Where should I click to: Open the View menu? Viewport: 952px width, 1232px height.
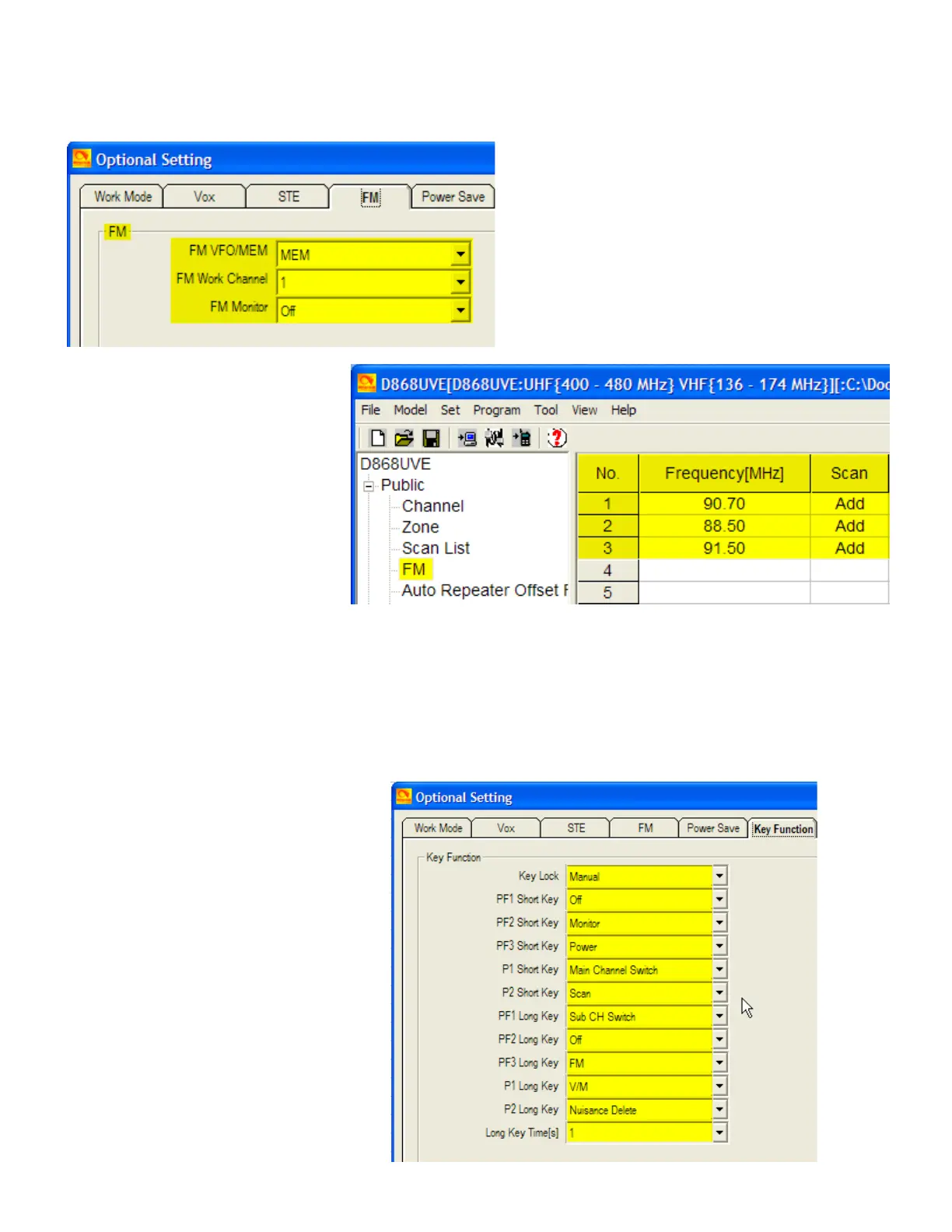(x=585, y=410)
